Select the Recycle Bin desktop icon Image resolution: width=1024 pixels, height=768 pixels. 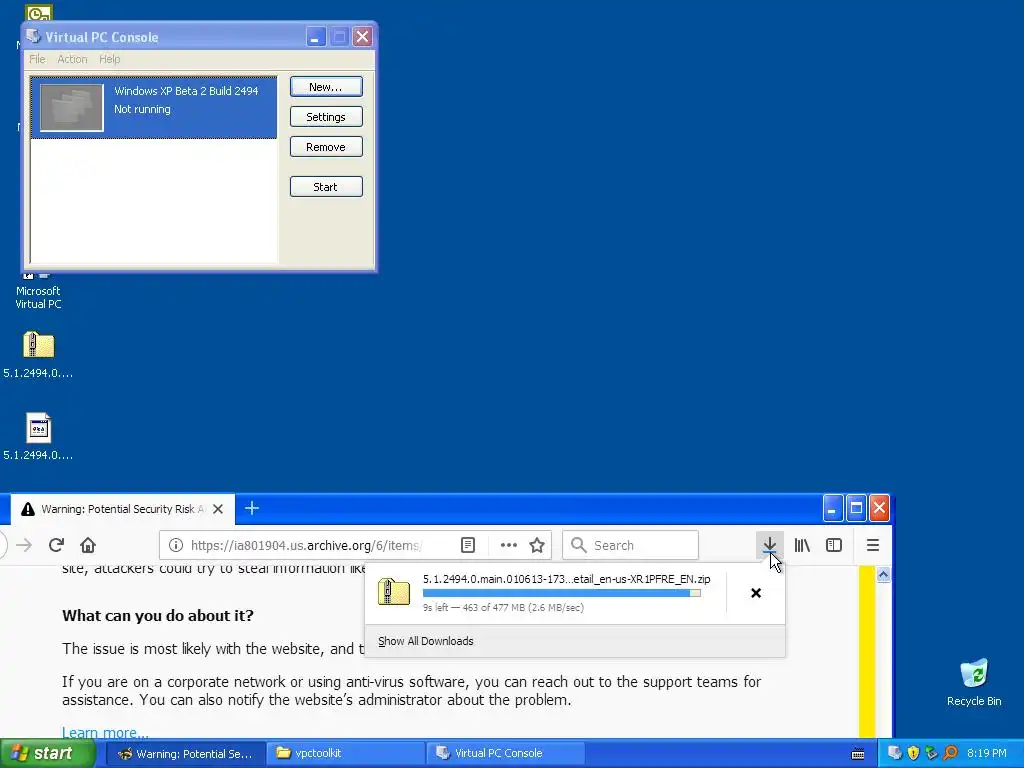click(x=974, y=682)
